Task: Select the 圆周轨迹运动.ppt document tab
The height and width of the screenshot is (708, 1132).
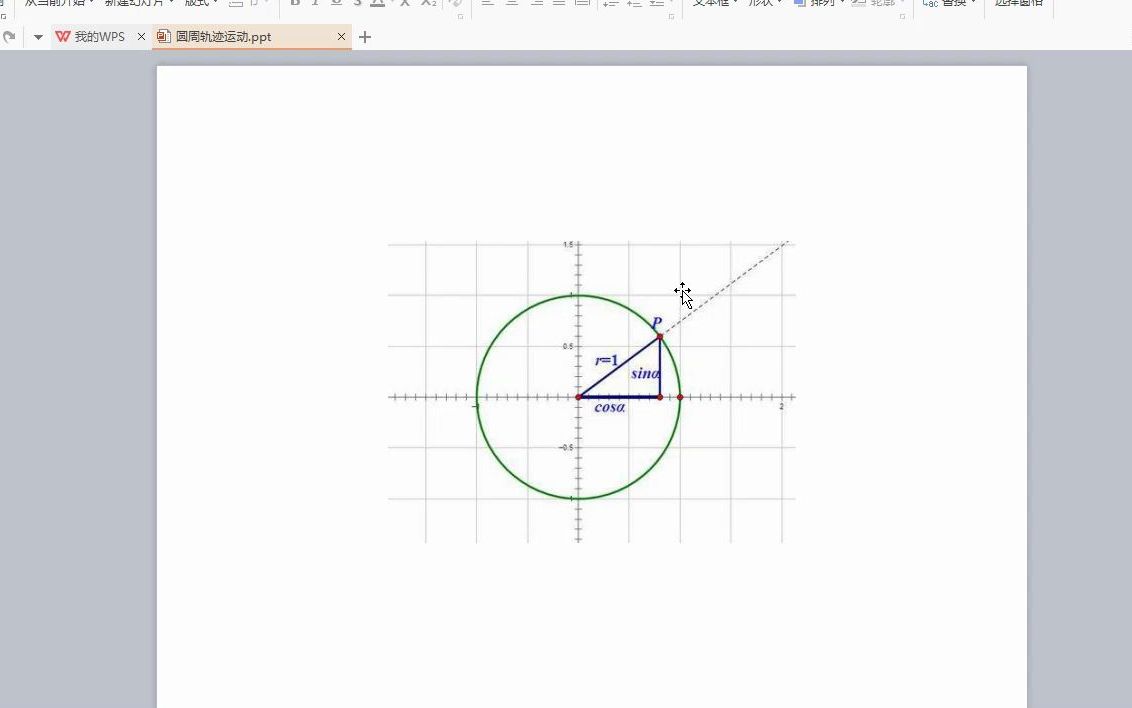Action: pyautogui.click(x=252, y=36)
